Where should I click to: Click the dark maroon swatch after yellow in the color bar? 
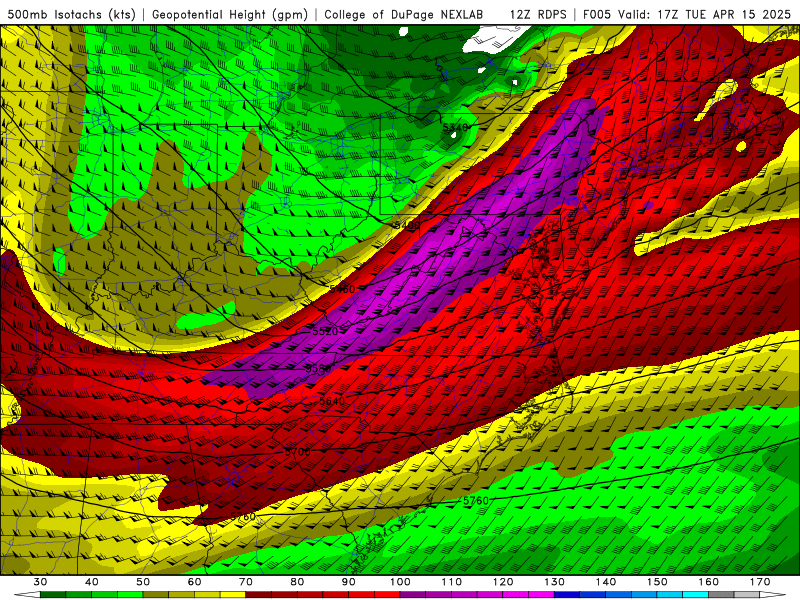pyautogui.click(x=259, y=594)
